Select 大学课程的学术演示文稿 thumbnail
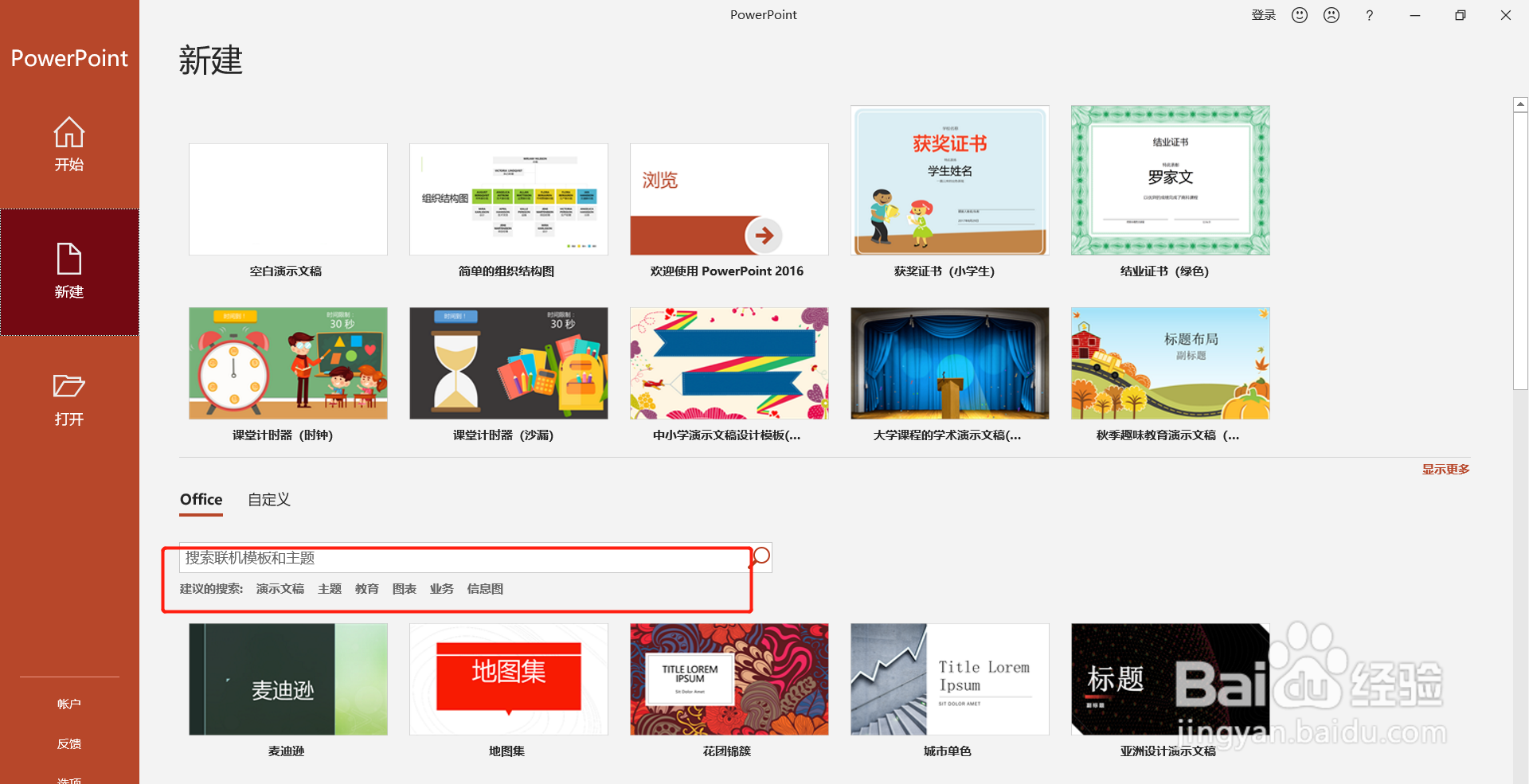The image size is (1529, 784). [950, 364]
